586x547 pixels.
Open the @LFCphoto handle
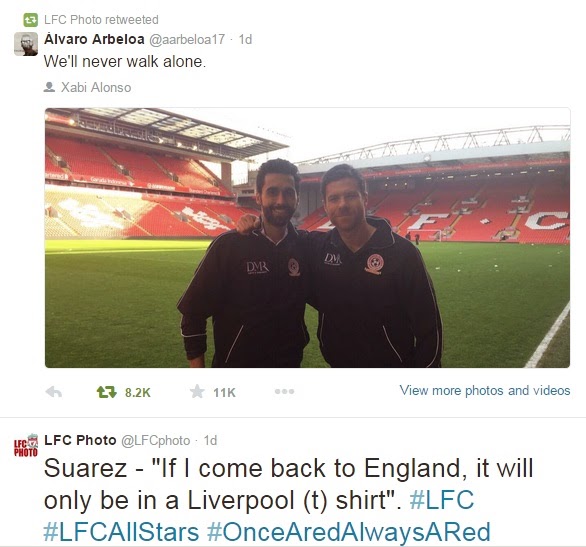(155, 441)
